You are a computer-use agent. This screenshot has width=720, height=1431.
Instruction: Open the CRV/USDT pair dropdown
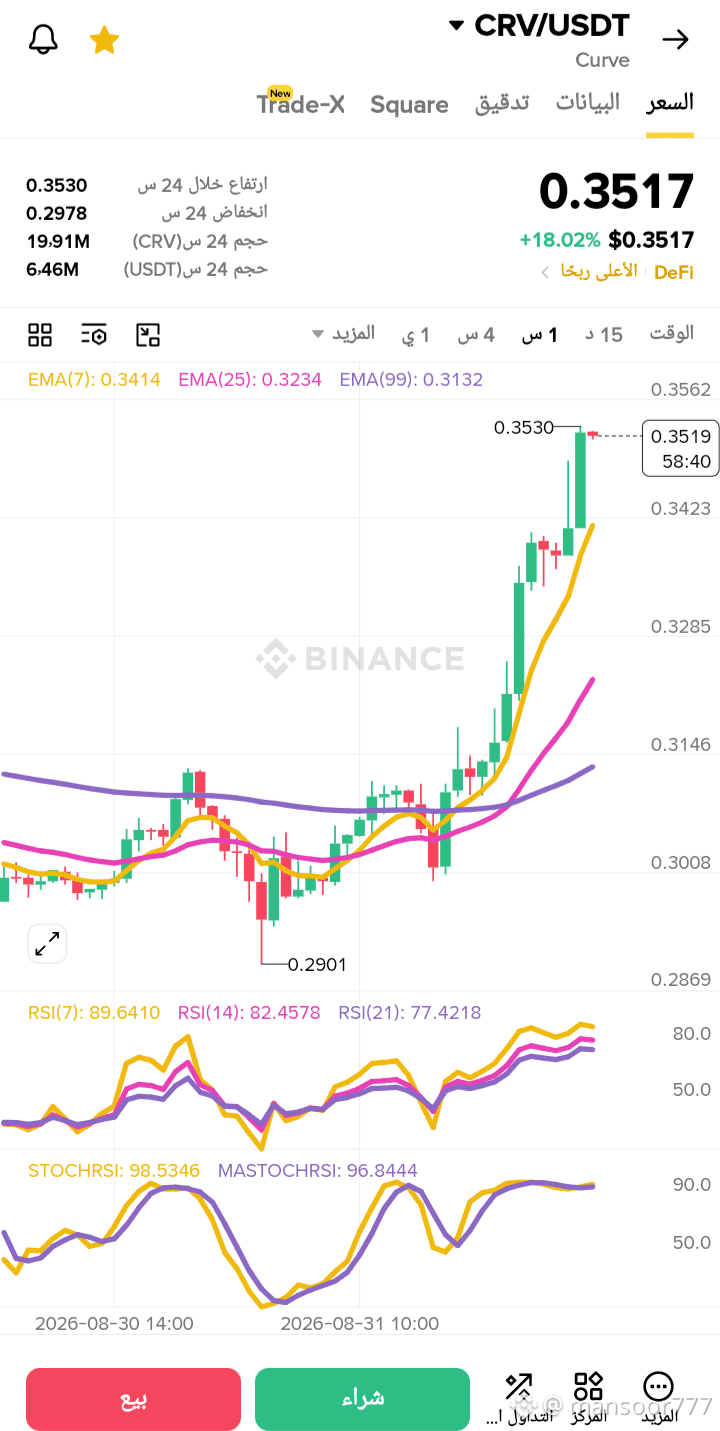[541, 25]
